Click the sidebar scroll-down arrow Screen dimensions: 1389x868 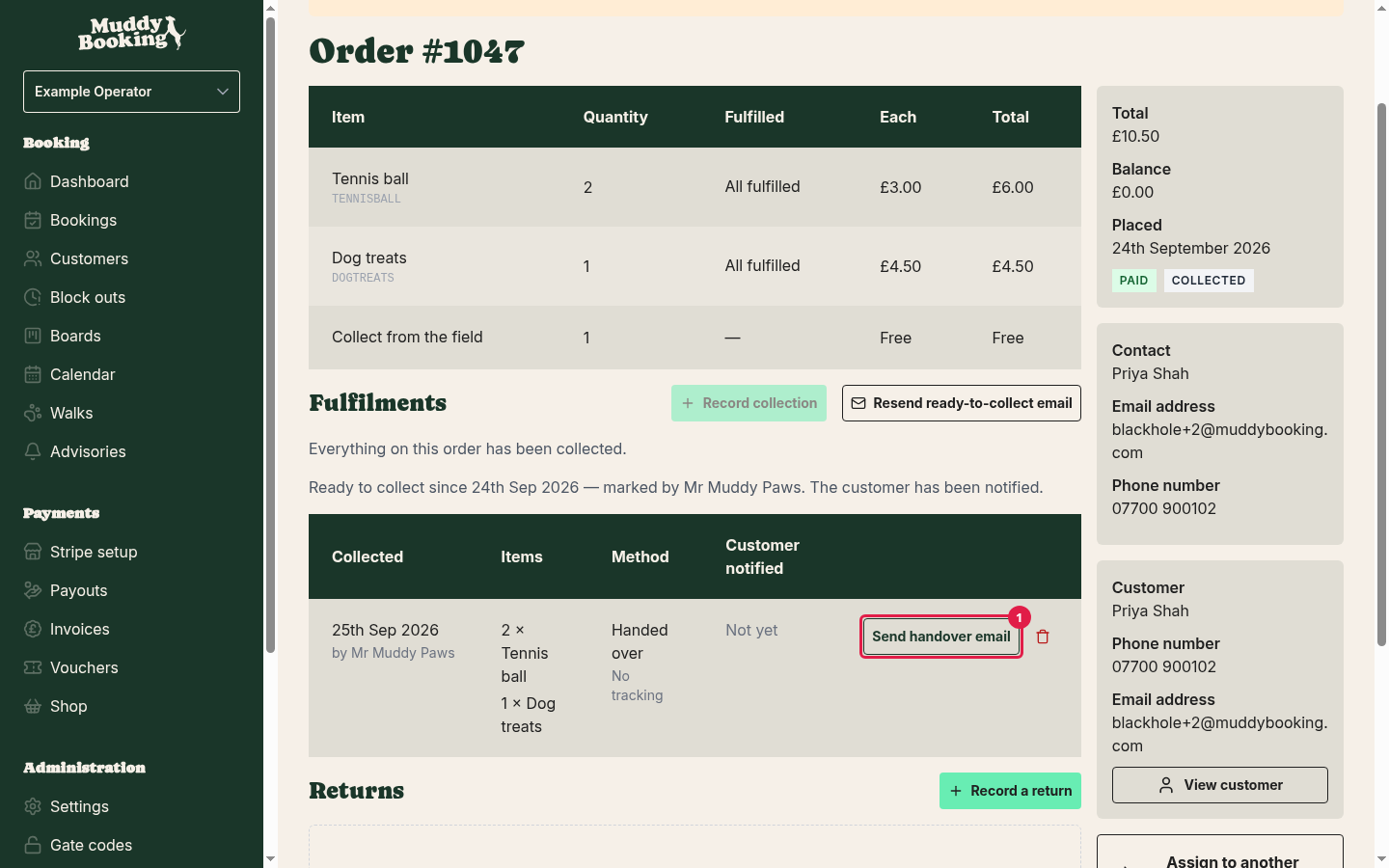point(270,858)
